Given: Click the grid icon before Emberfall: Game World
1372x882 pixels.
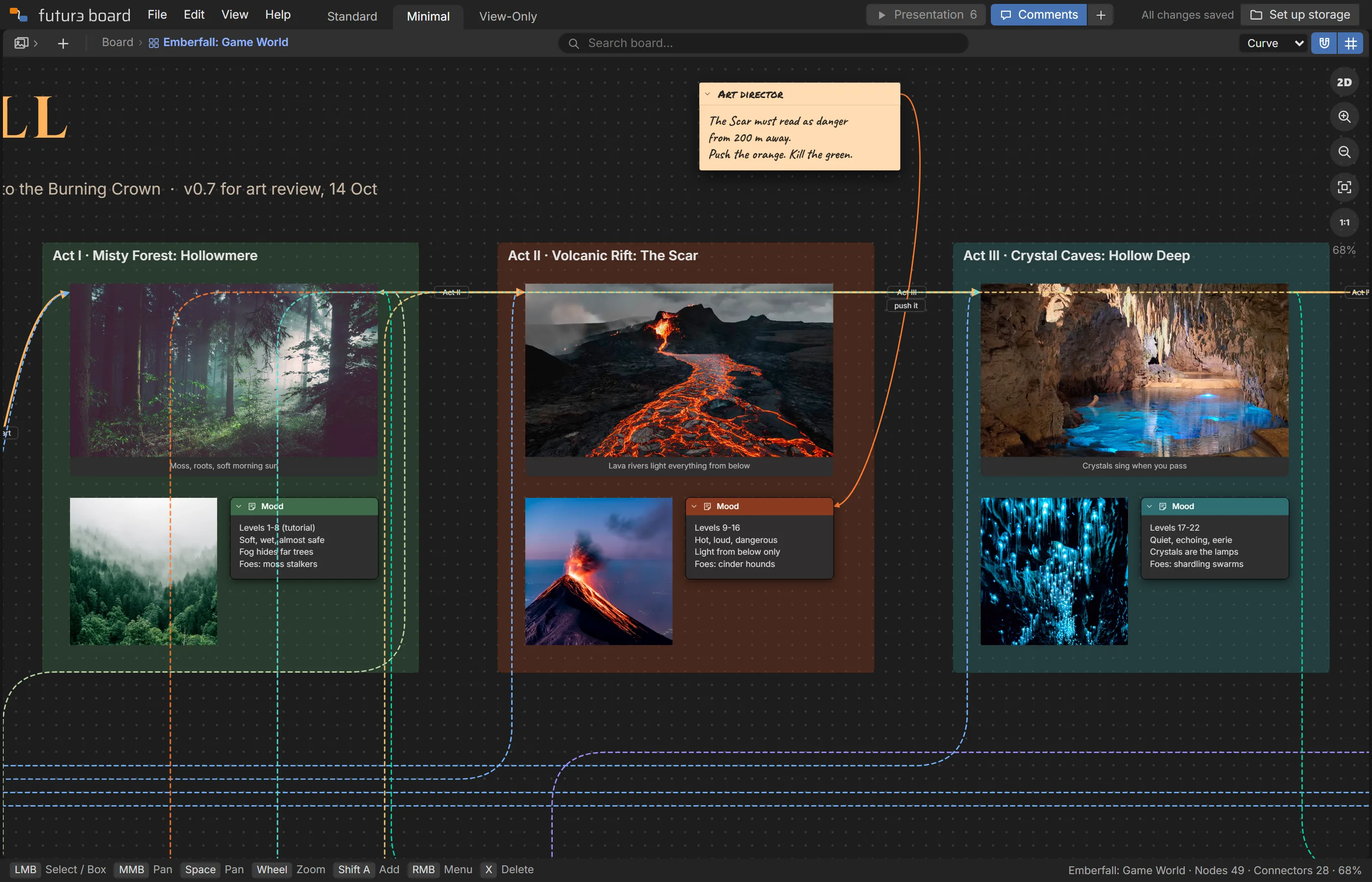Looking at the screenshot, I should tap(153, 43).
